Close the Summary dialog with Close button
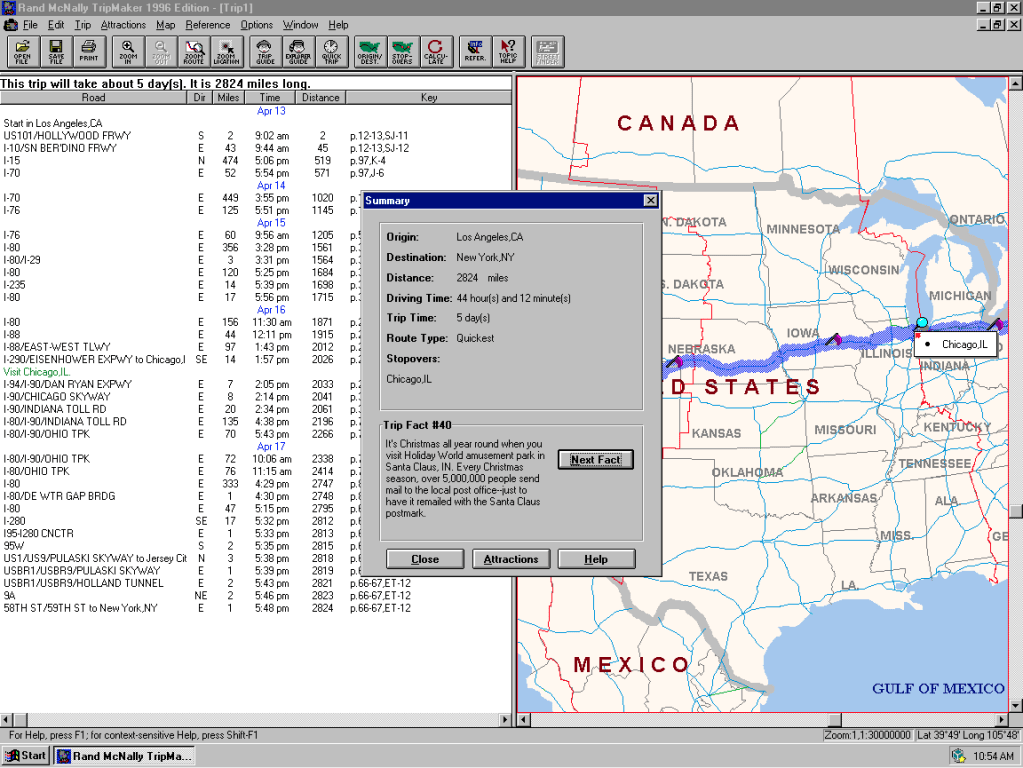1023x768 pixels. (x=424, y=559)
